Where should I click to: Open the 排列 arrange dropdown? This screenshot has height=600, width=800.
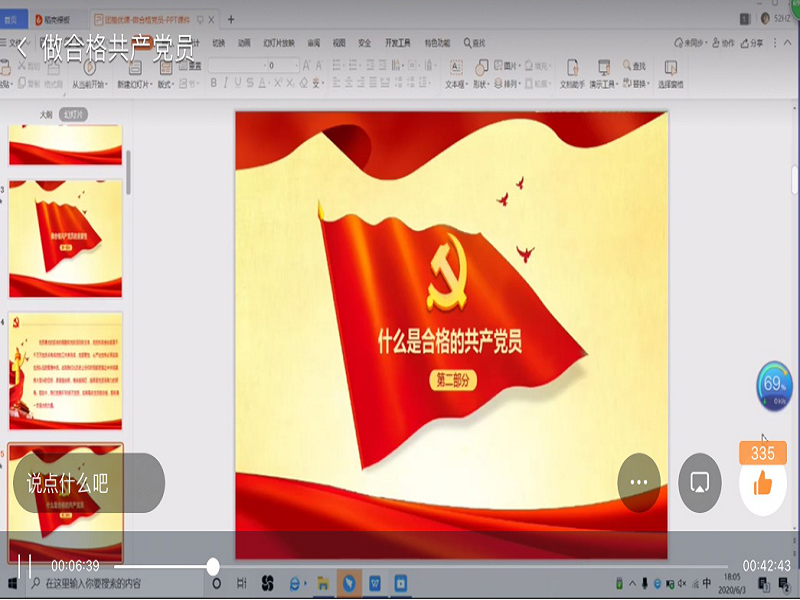click(507, 83)
